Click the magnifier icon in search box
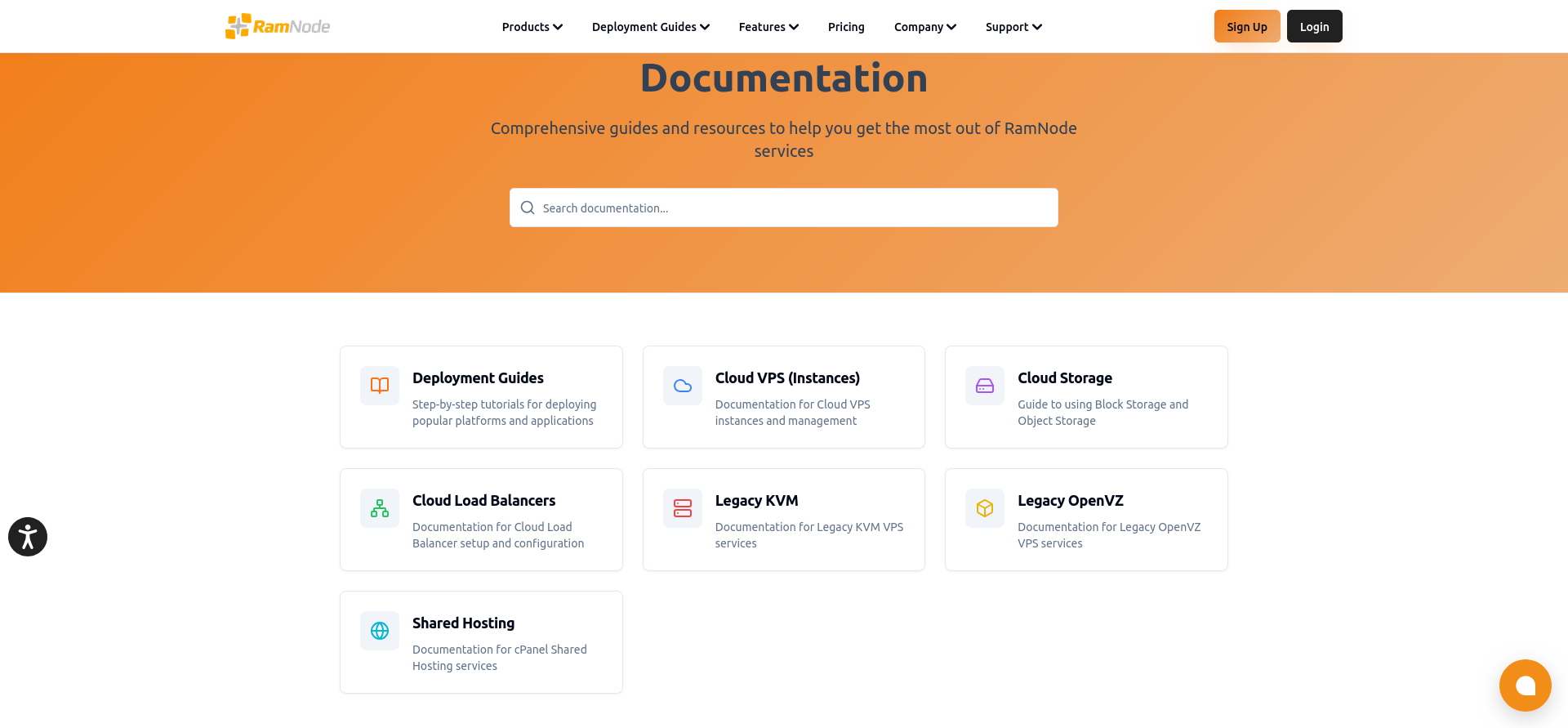1568x728 pixels. tap(528, 208)
